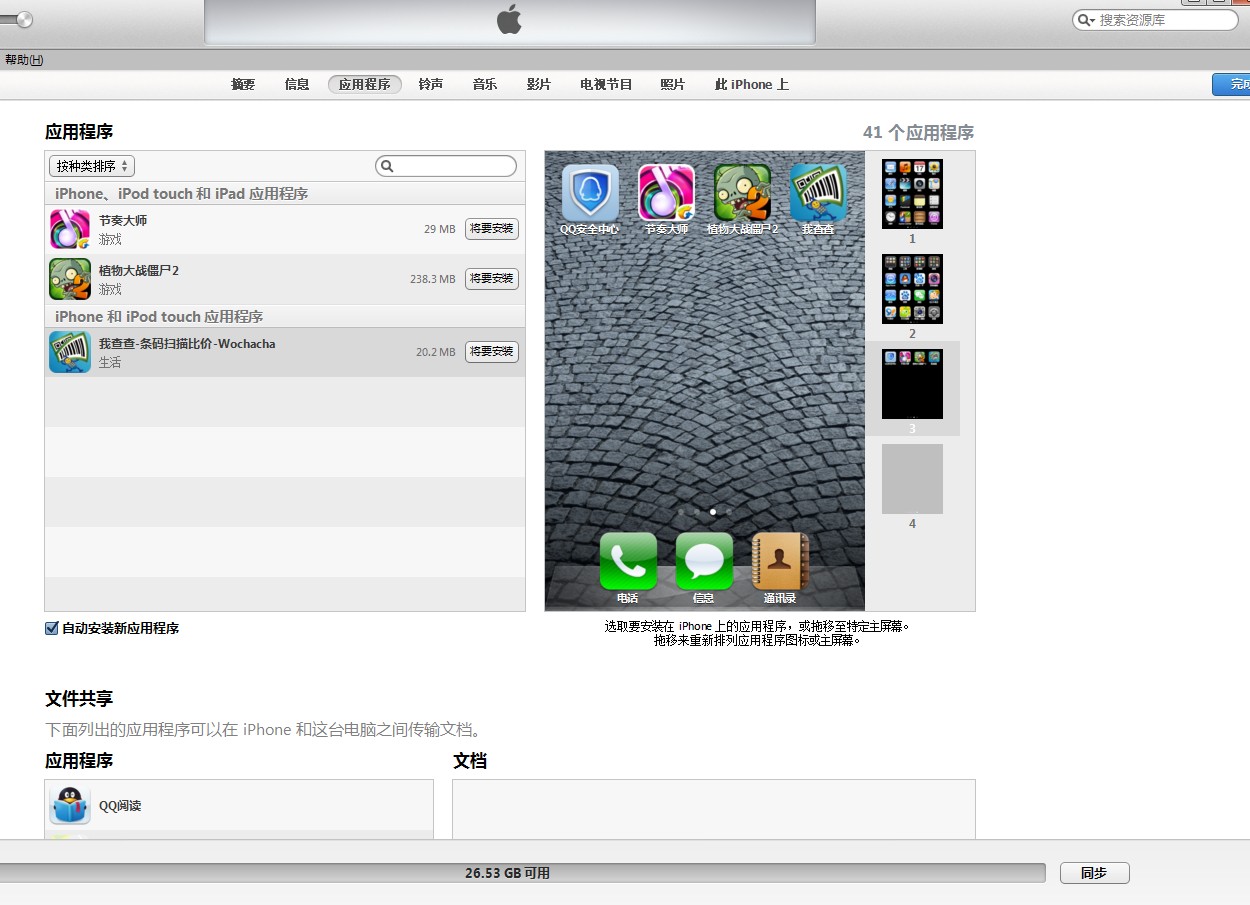Select home screen thumbnail page 2
1250x905 pixels.
(x=912, y=289)
